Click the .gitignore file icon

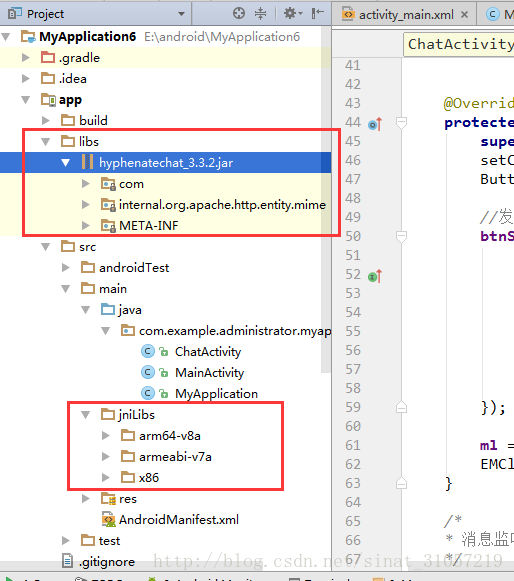(67, 561)
